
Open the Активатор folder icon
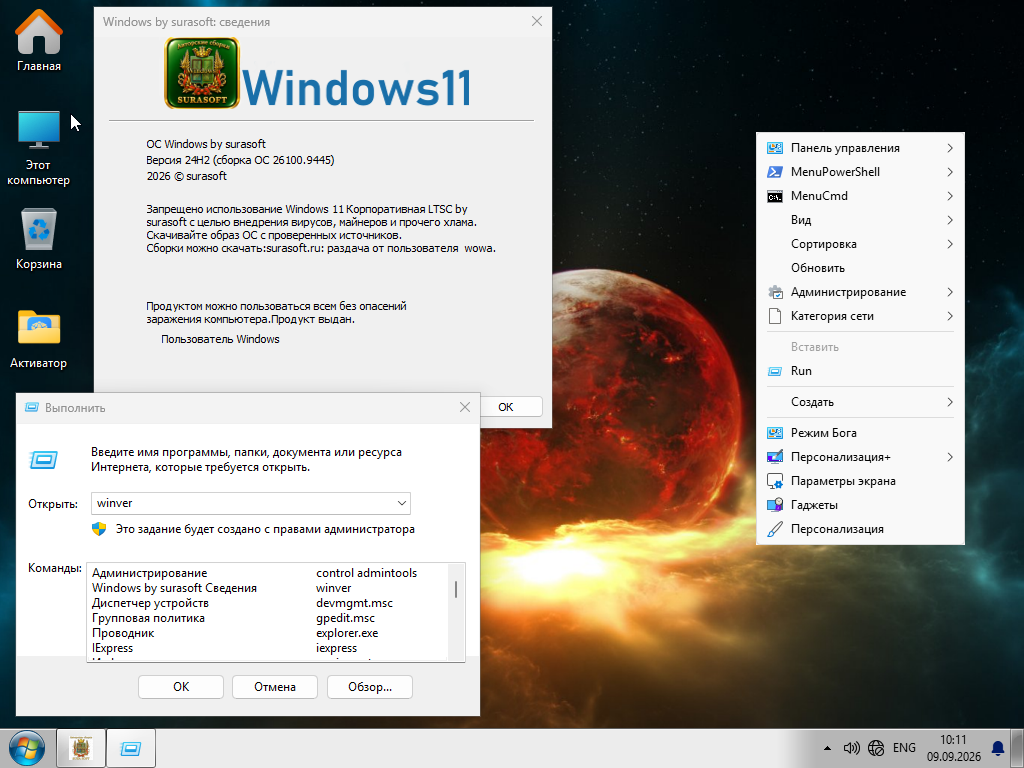tap(39, 338)
